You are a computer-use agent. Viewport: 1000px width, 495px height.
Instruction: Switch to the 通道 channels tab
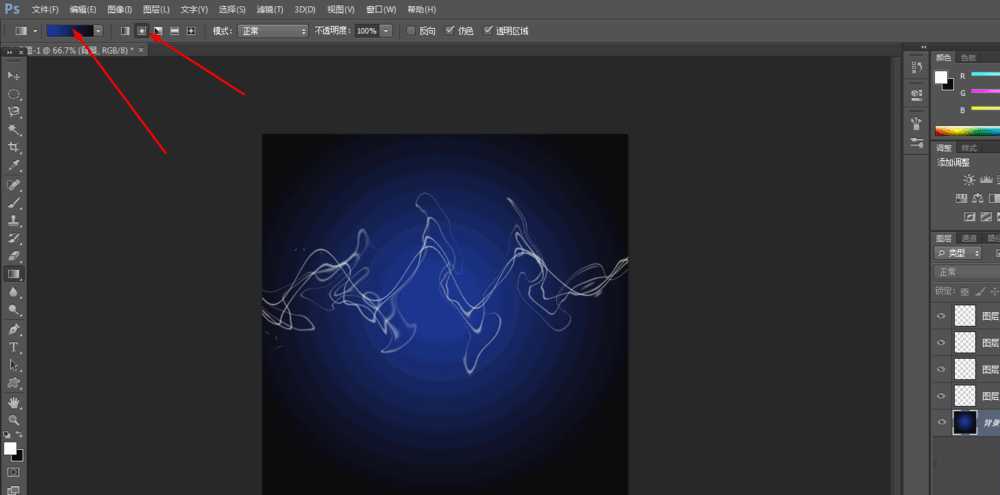(969, 239)
